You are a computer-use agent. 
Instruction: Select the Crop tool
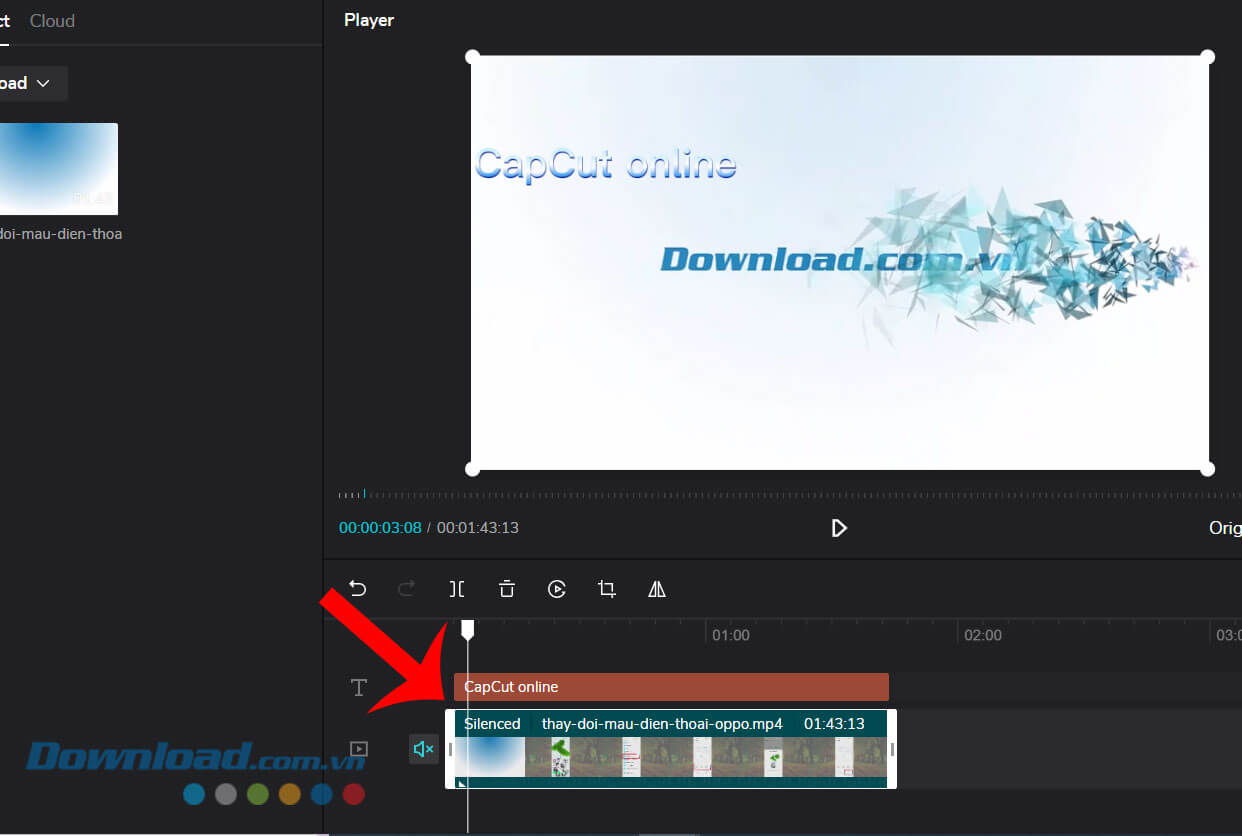click(x=607, y=589)
